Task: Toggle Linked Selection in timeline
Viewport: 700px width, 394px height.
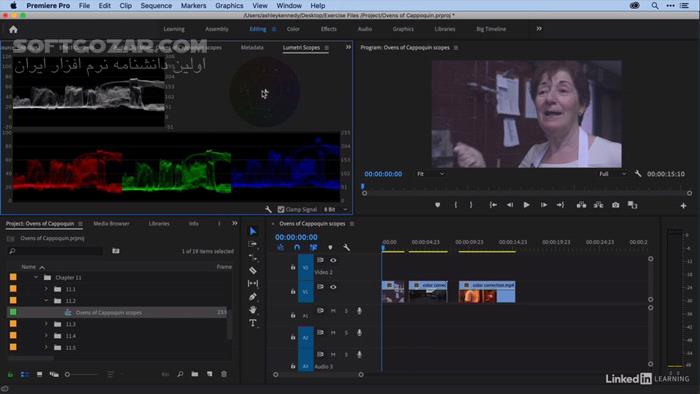Action: 313,247
